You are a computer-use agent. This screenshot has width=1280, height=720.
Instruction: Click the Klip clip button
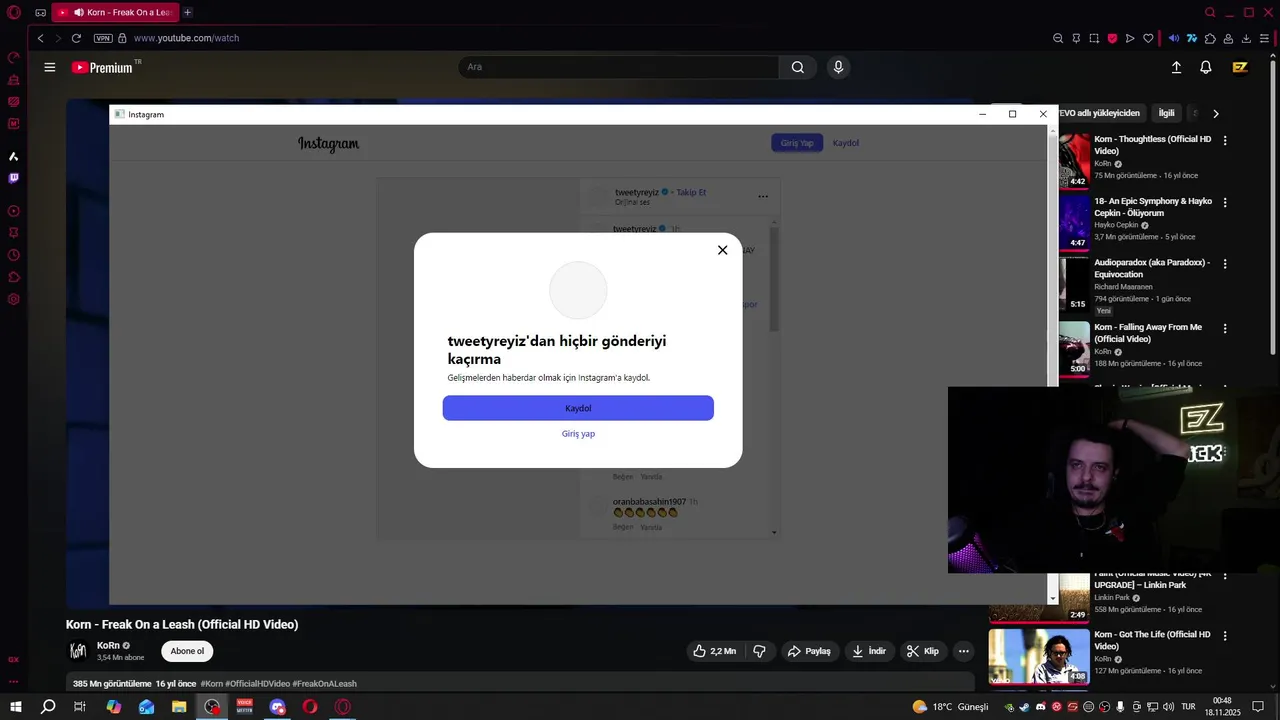click(923, 651)
